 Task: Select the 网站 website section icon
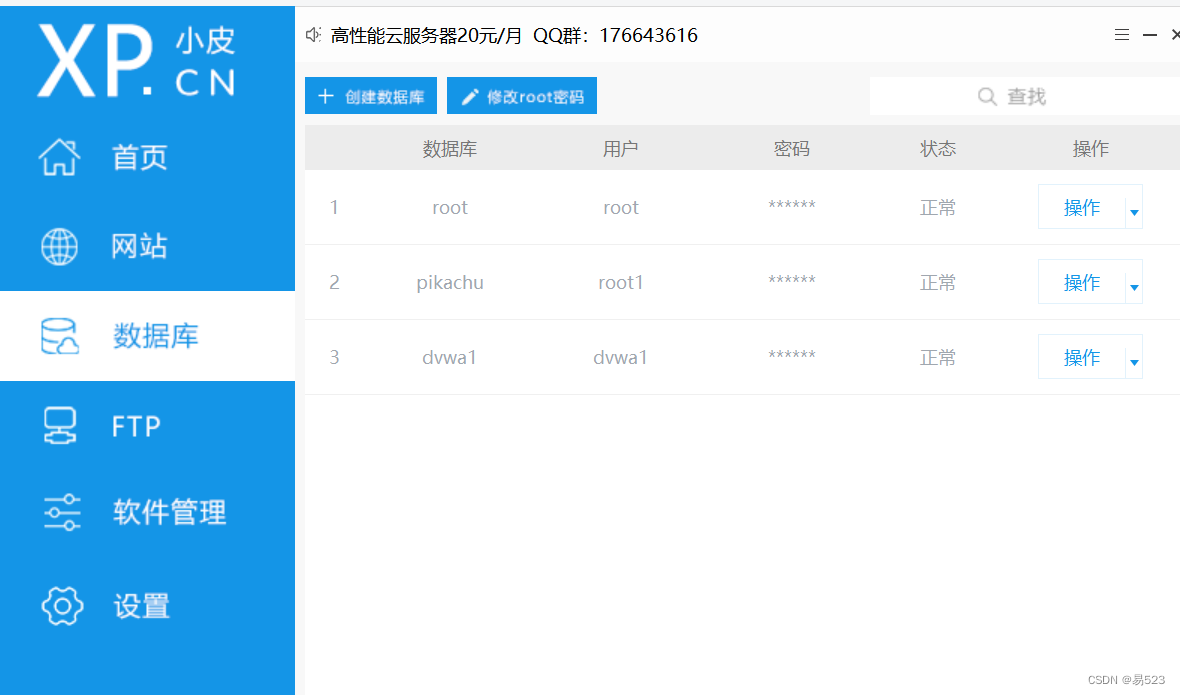[60, 246]
